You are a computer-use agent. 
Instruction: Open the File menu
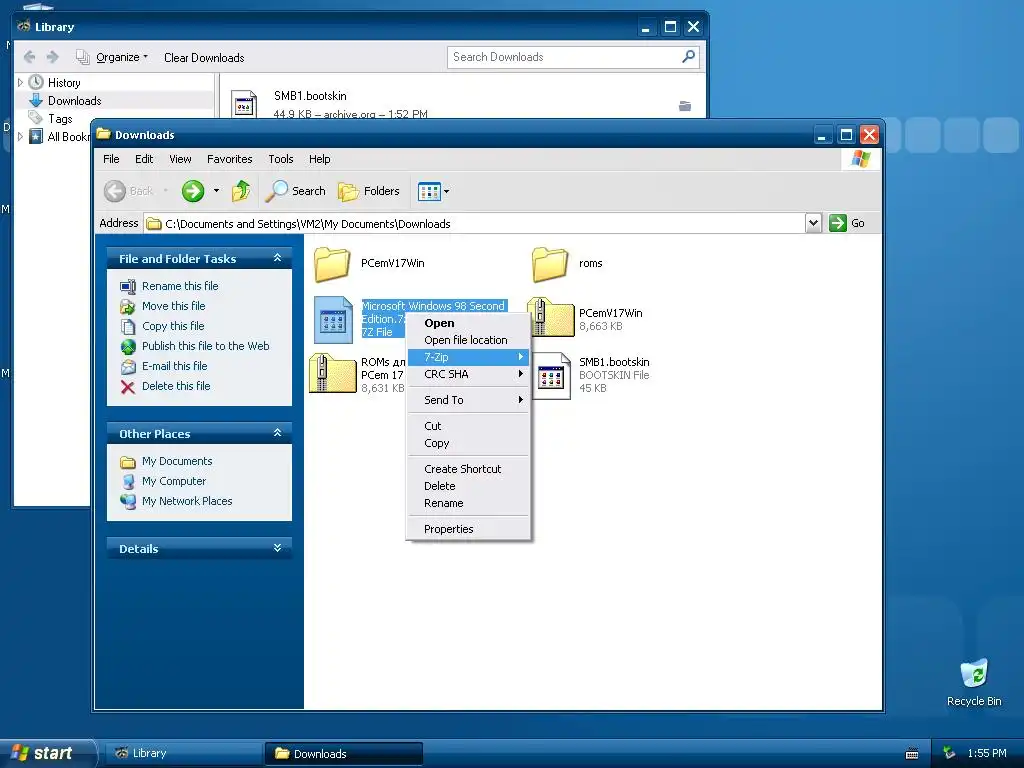[111, 159]
